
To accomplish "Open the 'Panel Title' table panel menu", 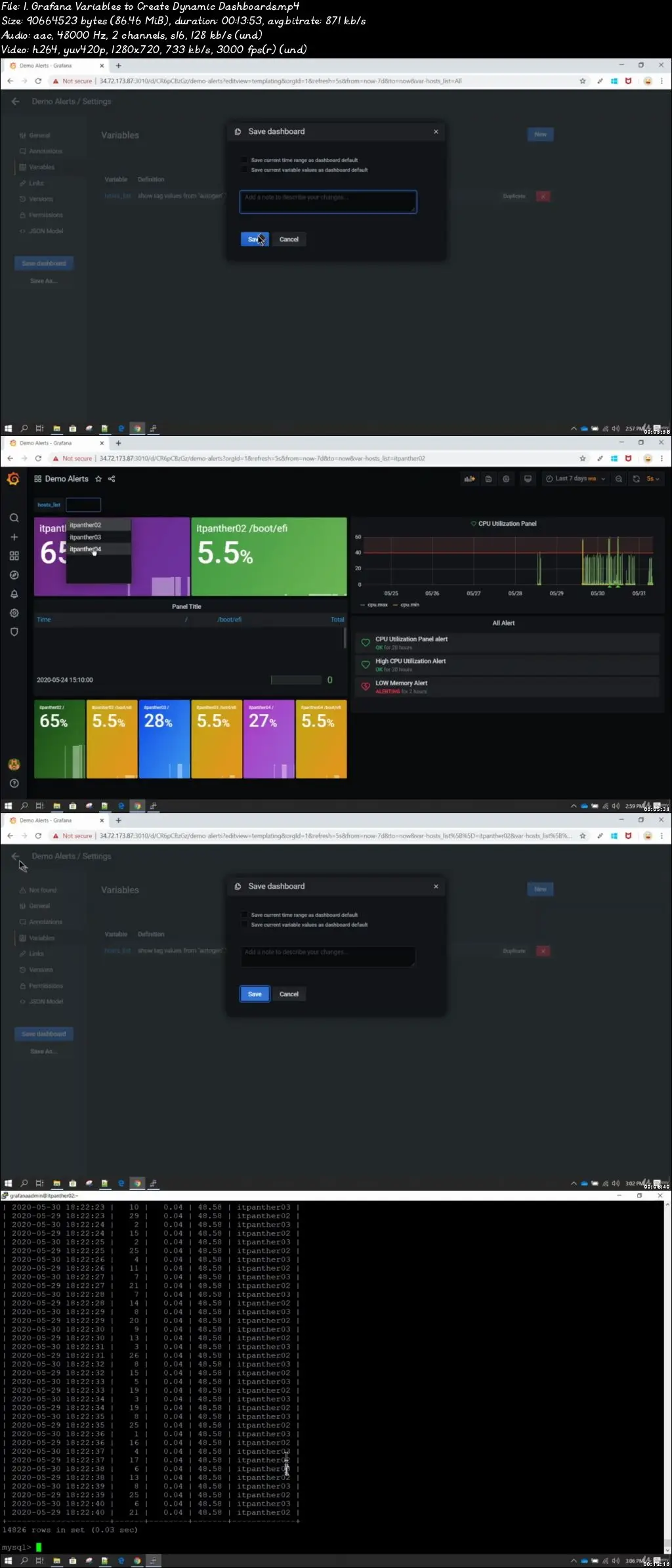I will pyautogui.click(x=186, y=606).
